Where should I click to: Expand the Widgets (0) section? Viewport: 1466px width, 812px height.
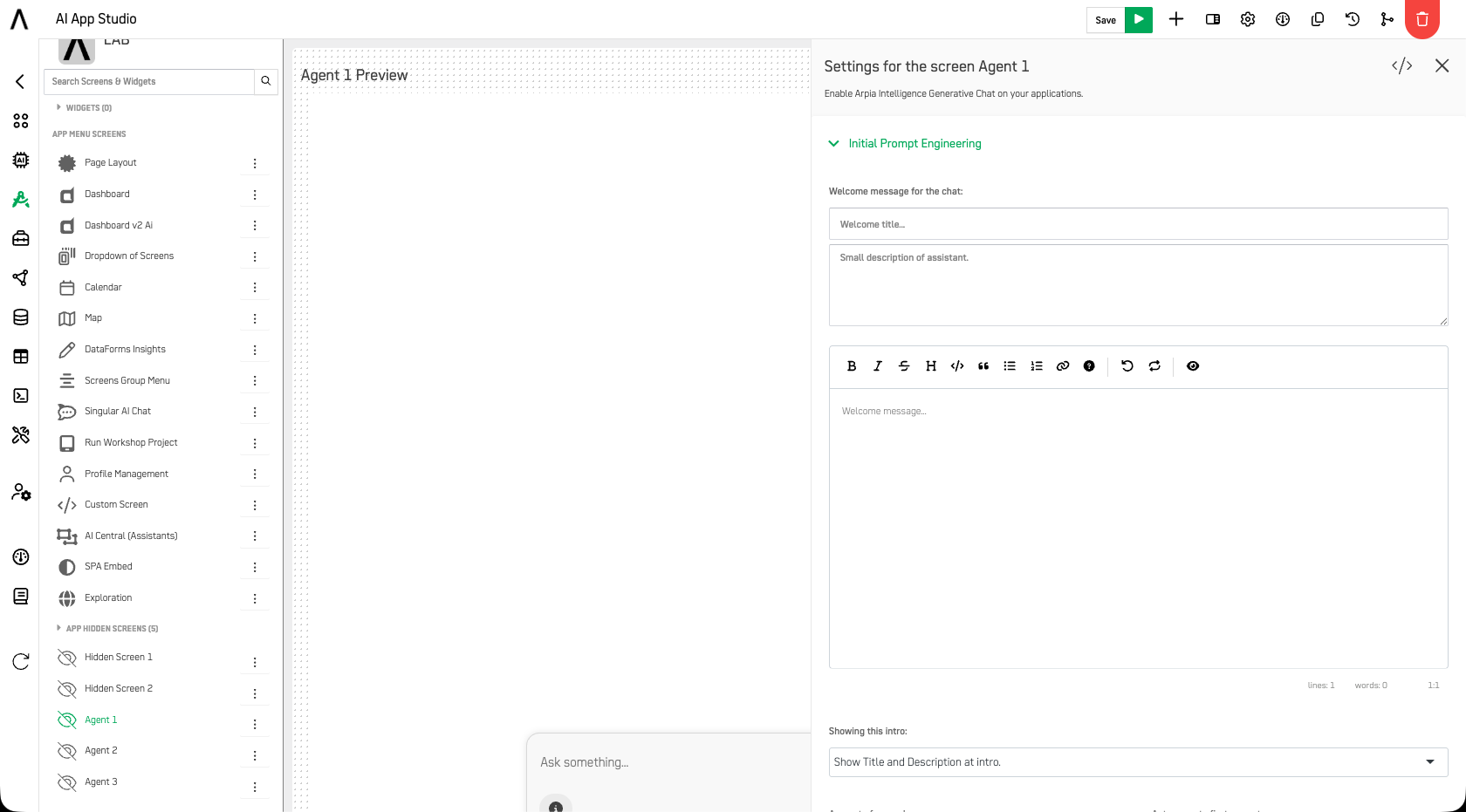(85, 108)
